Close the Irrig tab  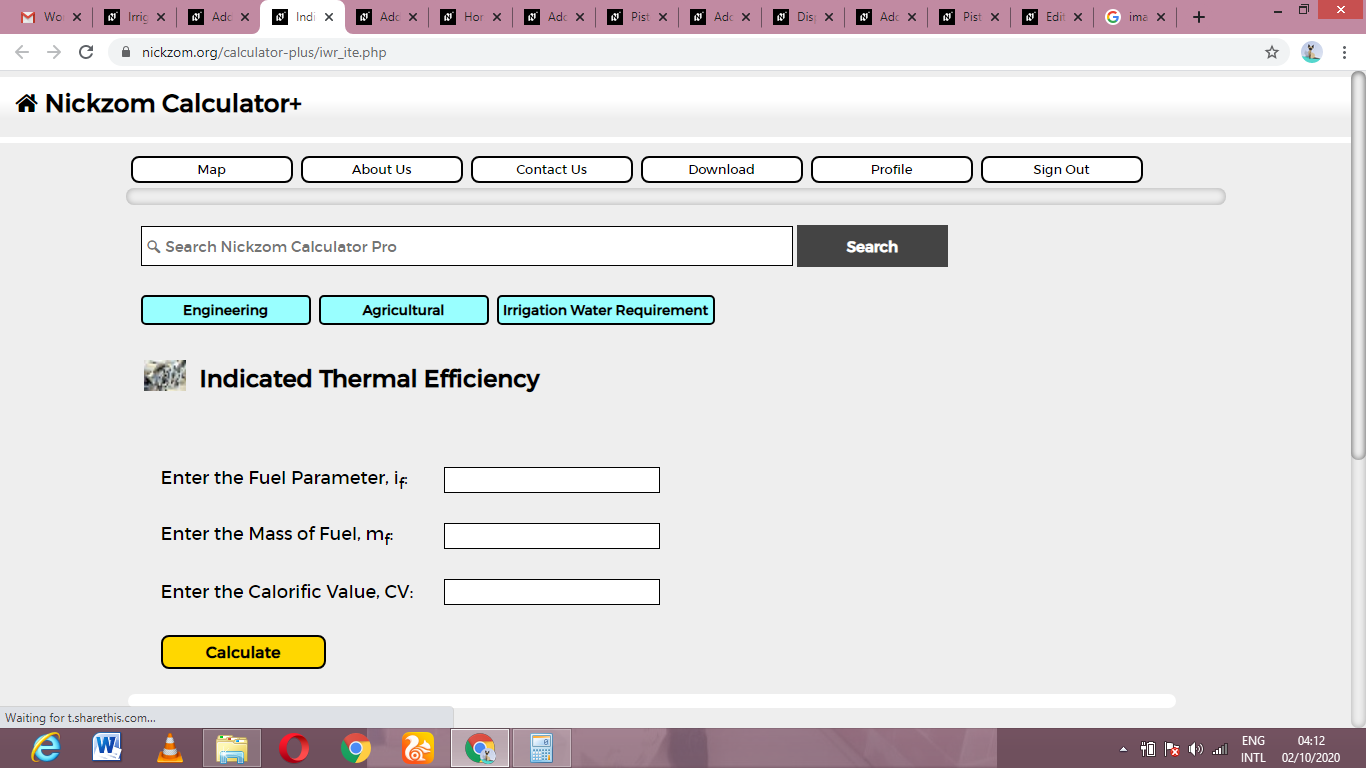[161, 17]
